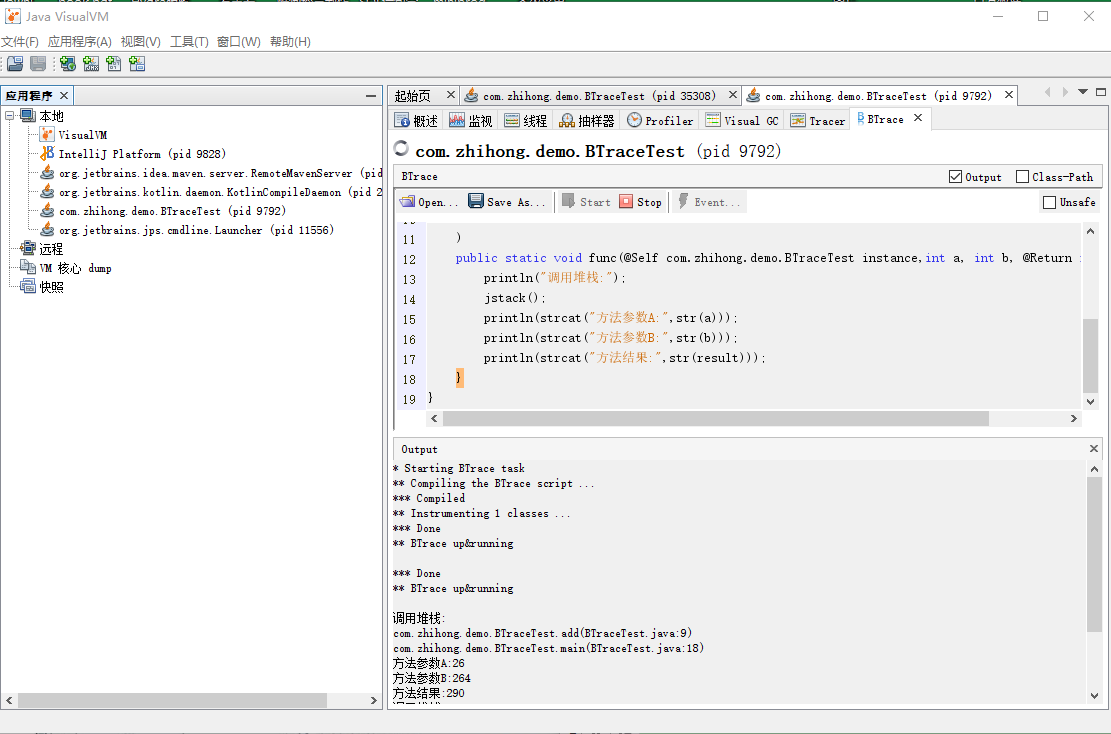Close the 起始页 tab
This screenshot has height=734, width=1111.
pyautogui.click(x=451, y=95)
